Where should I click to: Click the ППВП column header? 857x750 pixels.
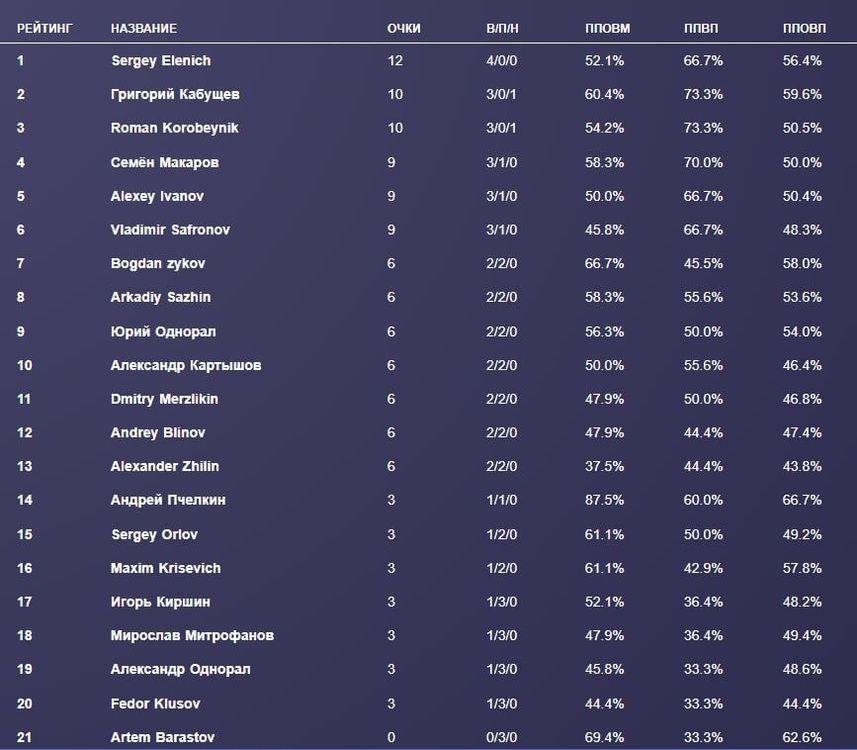tap(701, 28)
